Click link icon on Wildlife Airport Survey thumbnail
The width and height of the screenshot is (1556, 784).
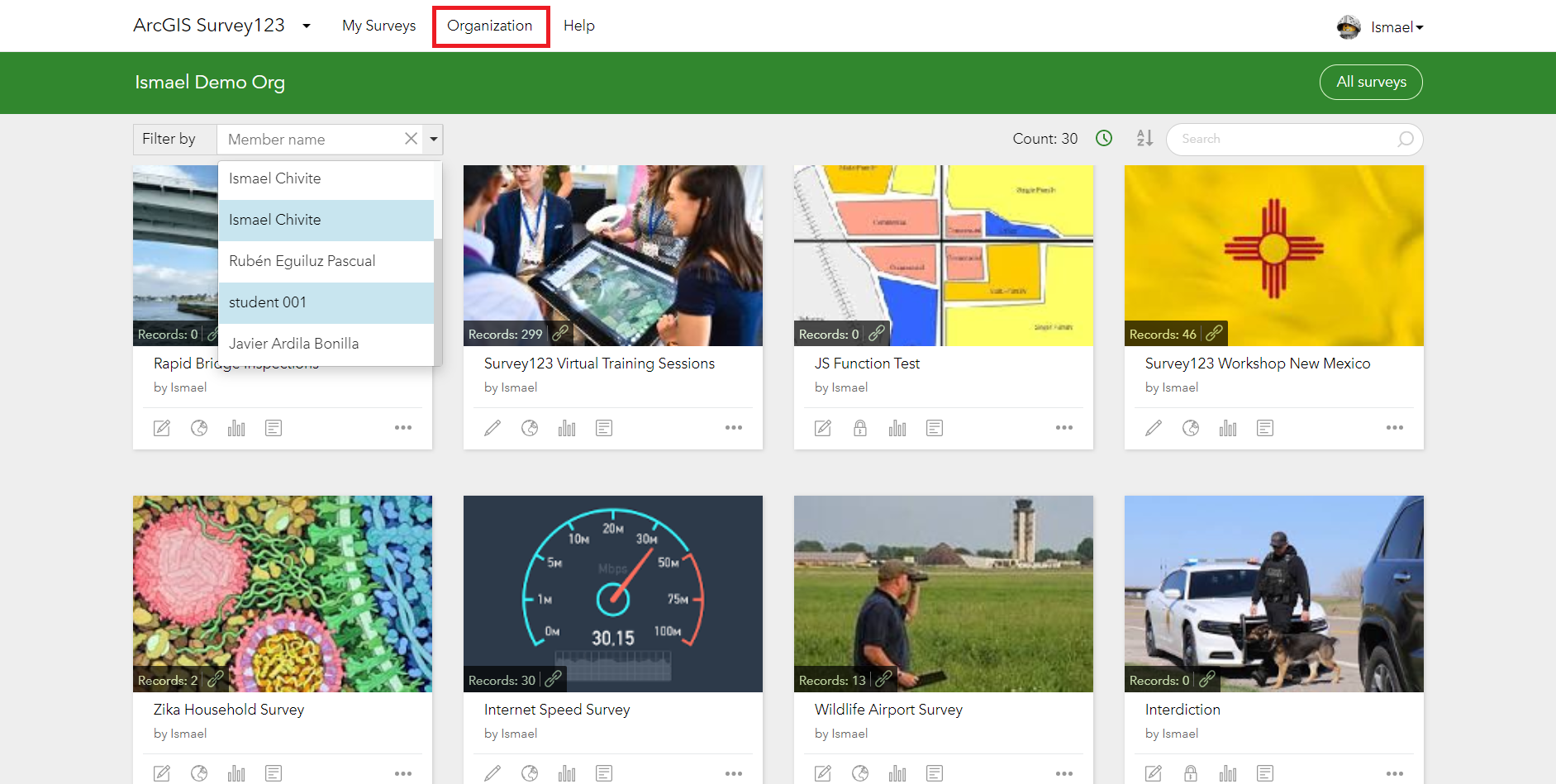click(x=883, y=679)
